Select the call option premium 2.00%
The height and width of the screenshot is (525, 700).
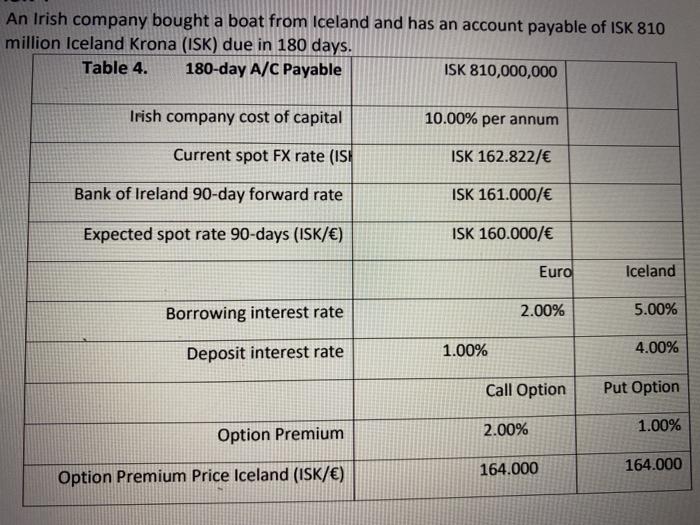point(506,430)
